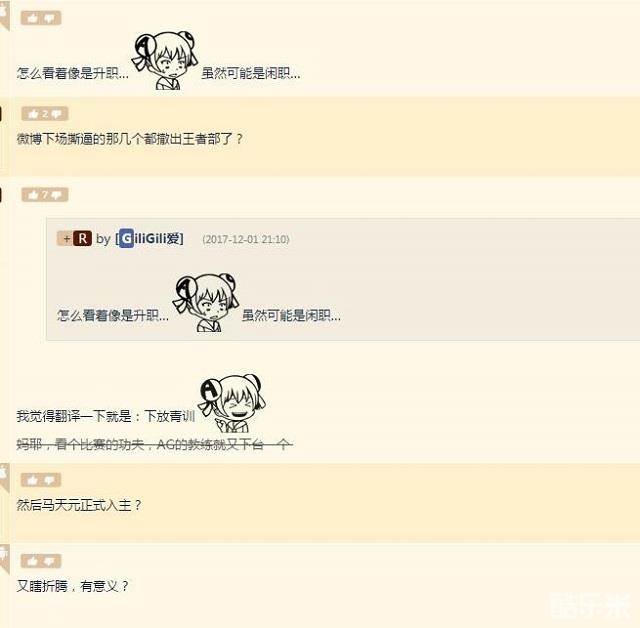
Task: Downvote the 又瞎折腾 comment
Action: click(x=49, y=561)
